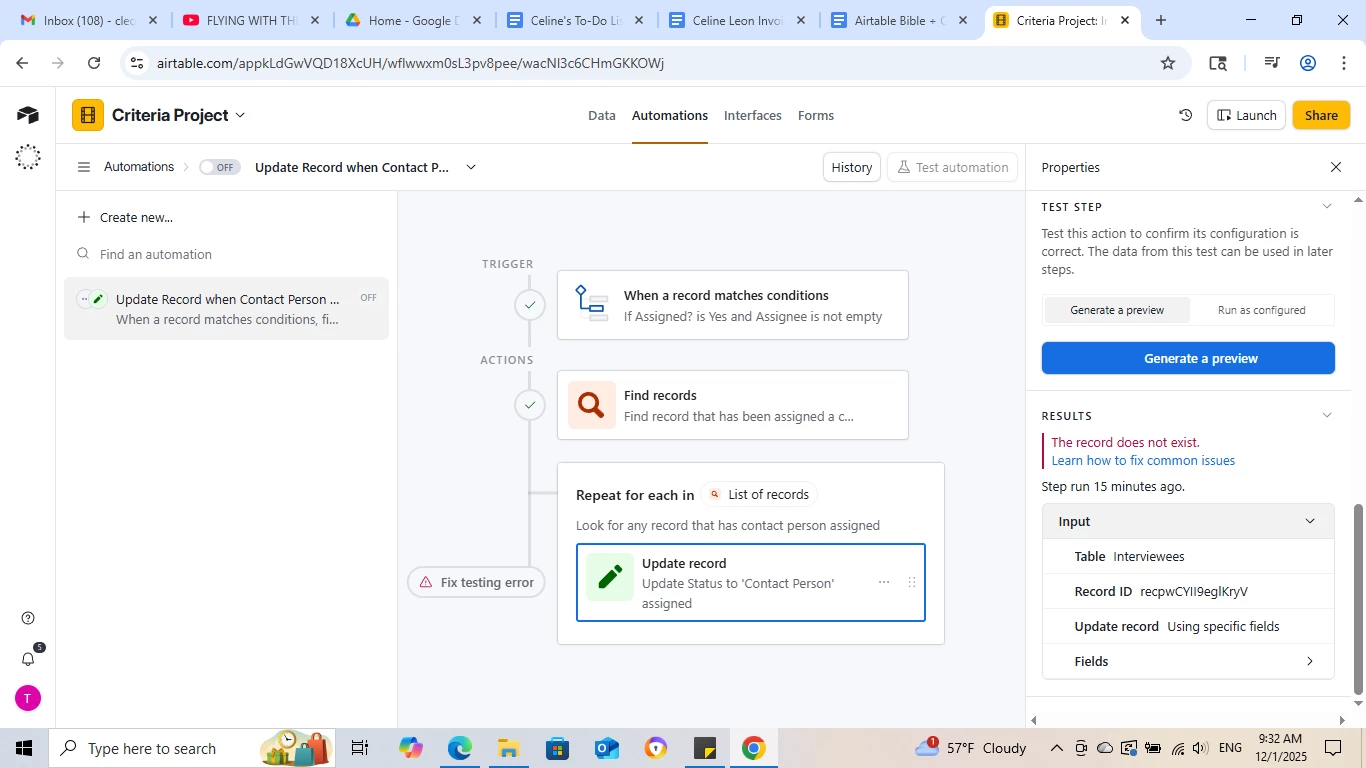Bookmark this page with the star icon
1366x768 pixels.
1168,63
